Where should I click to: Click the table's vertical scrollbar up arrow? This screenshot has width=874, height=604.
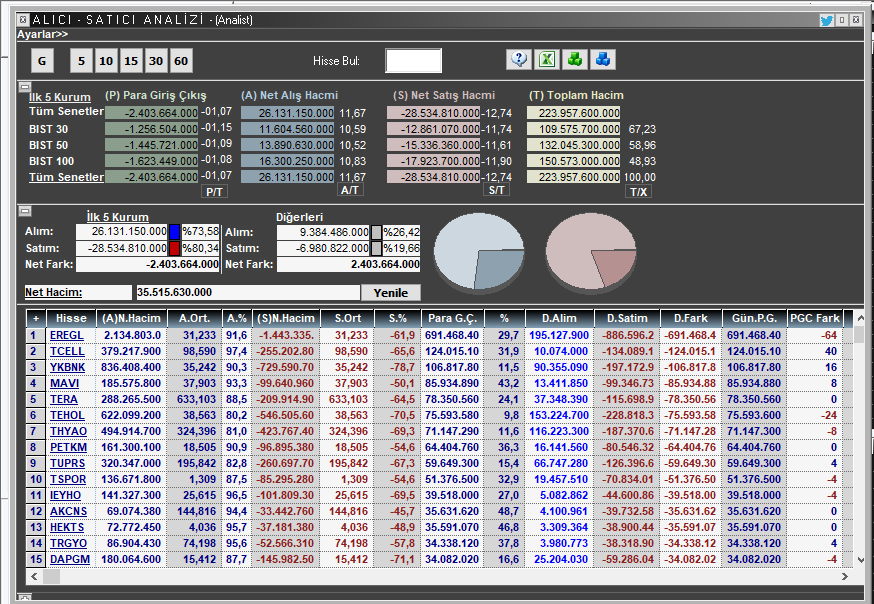[860, 318]
